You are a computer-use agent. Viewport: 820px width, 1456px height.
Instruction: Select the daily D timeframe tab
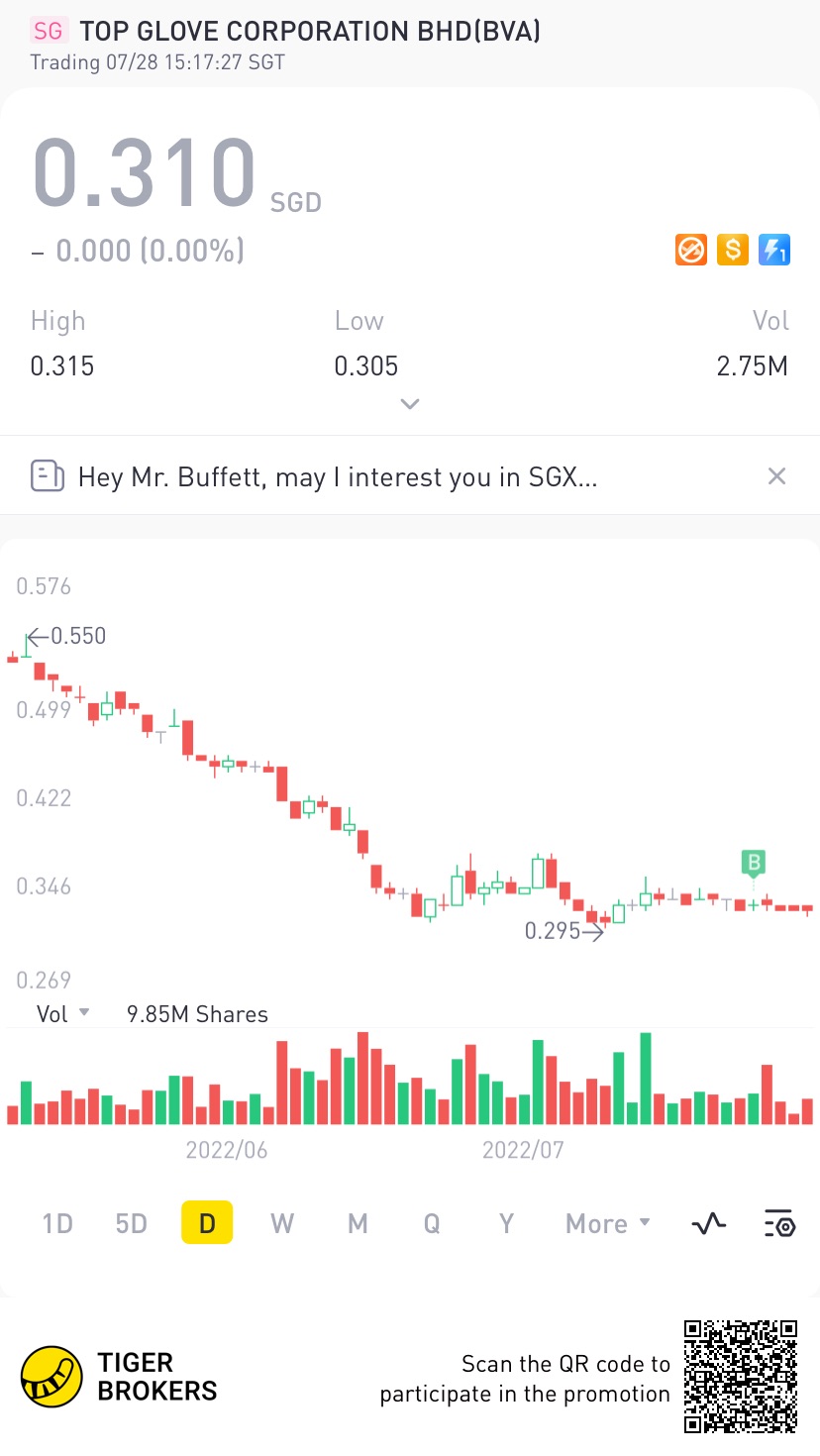(207, 1223)
